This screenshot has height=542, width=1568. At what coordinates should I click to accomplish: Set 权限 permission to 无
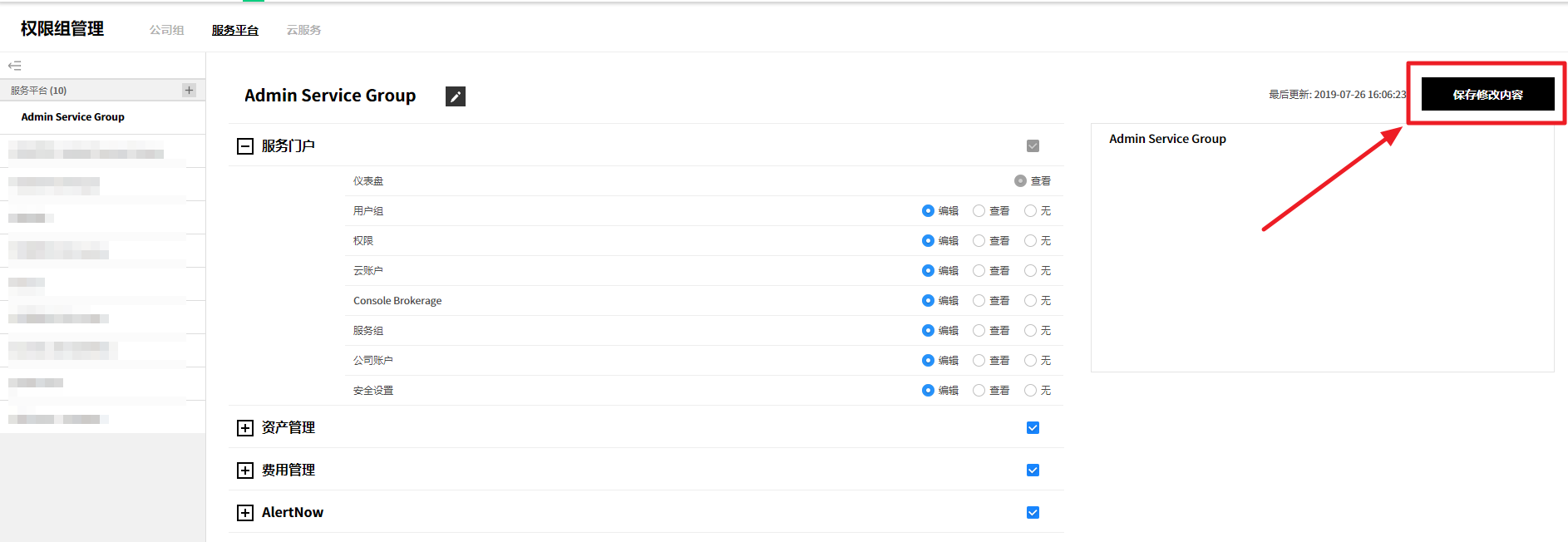[1030, 241]
